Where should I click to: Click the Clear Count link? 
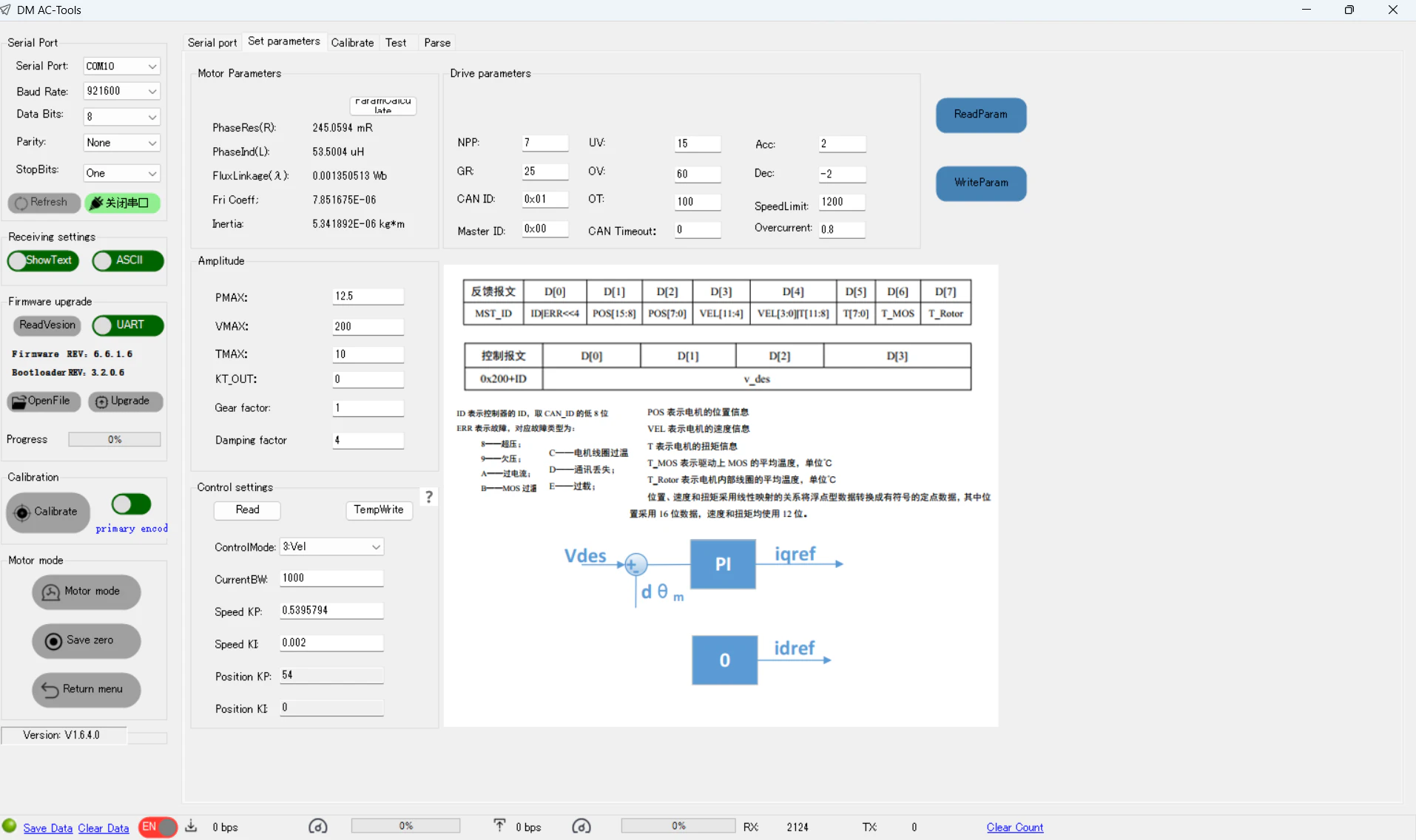click(x=1014, y=827)
